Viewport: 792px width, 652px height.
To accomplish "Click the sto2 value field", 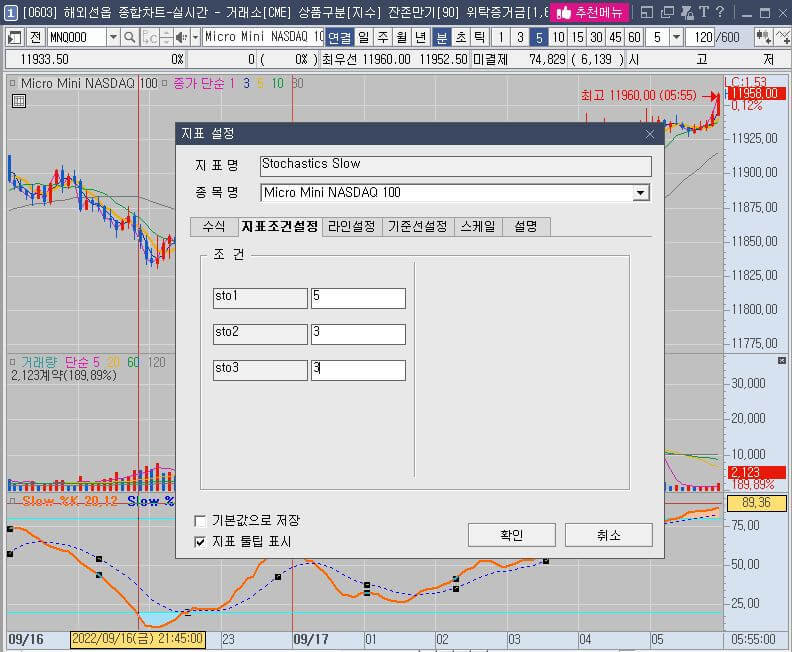I will tap(358, 334).
